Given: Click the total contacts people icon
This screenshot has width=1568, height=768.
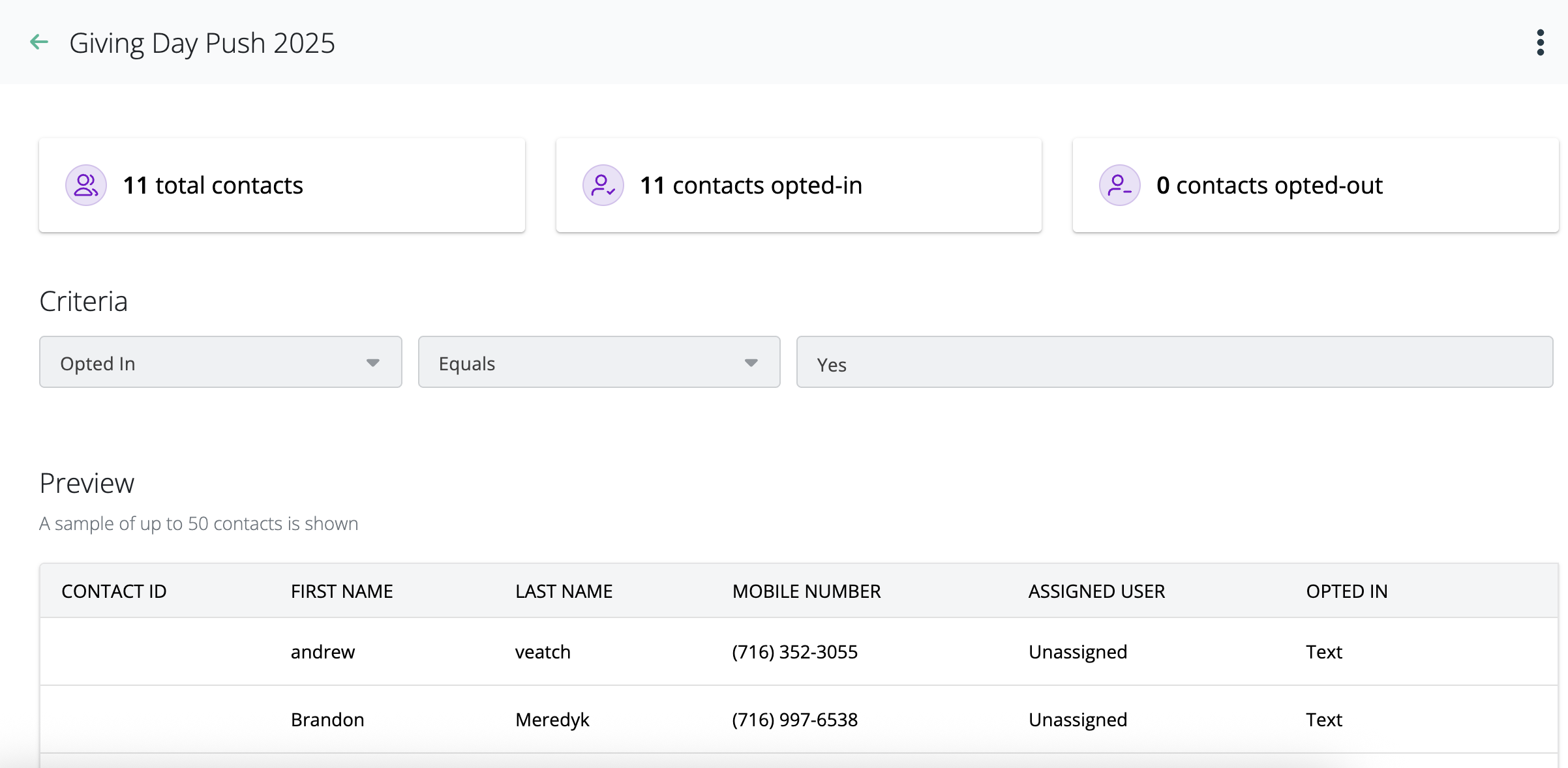Looking at the screenshot, I should pyautogui.click(x=85, y=185).
